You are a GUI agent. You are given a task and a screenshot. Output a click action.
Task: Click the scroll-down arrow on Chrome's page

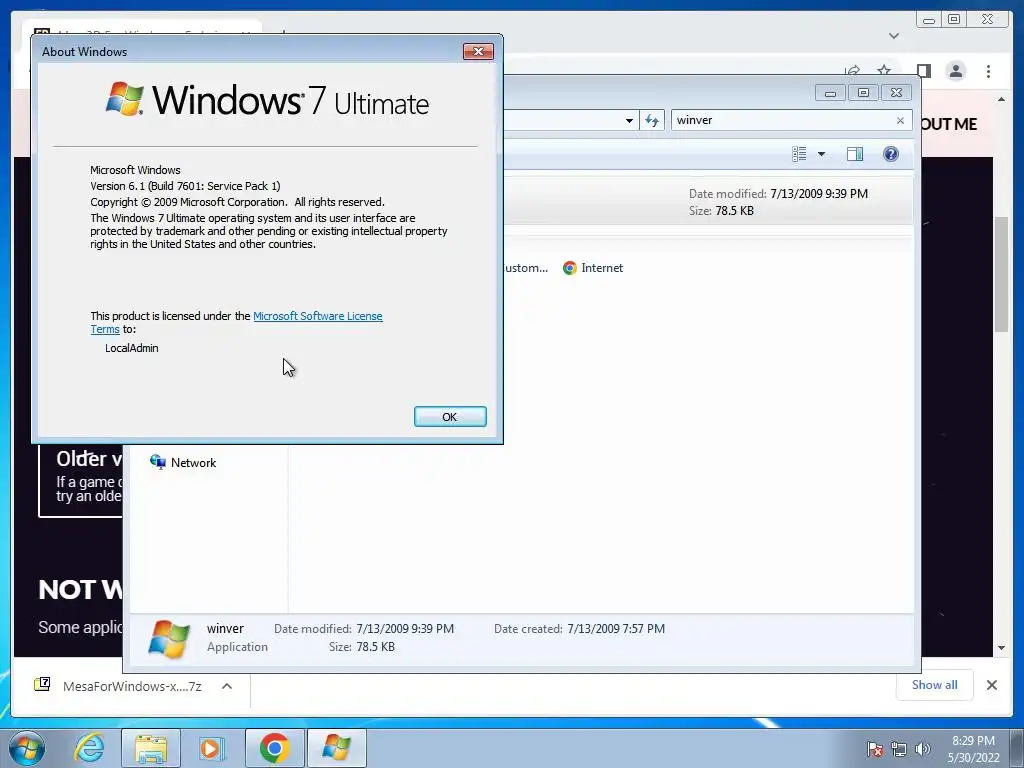pyautogui.click(x=1001, y=648)
